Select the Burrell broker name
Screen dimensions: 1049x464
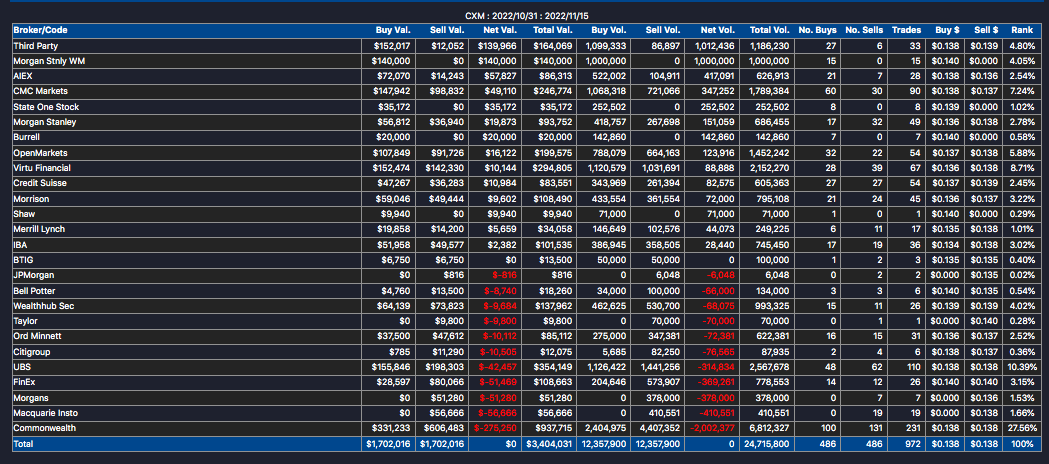[26, 137]
